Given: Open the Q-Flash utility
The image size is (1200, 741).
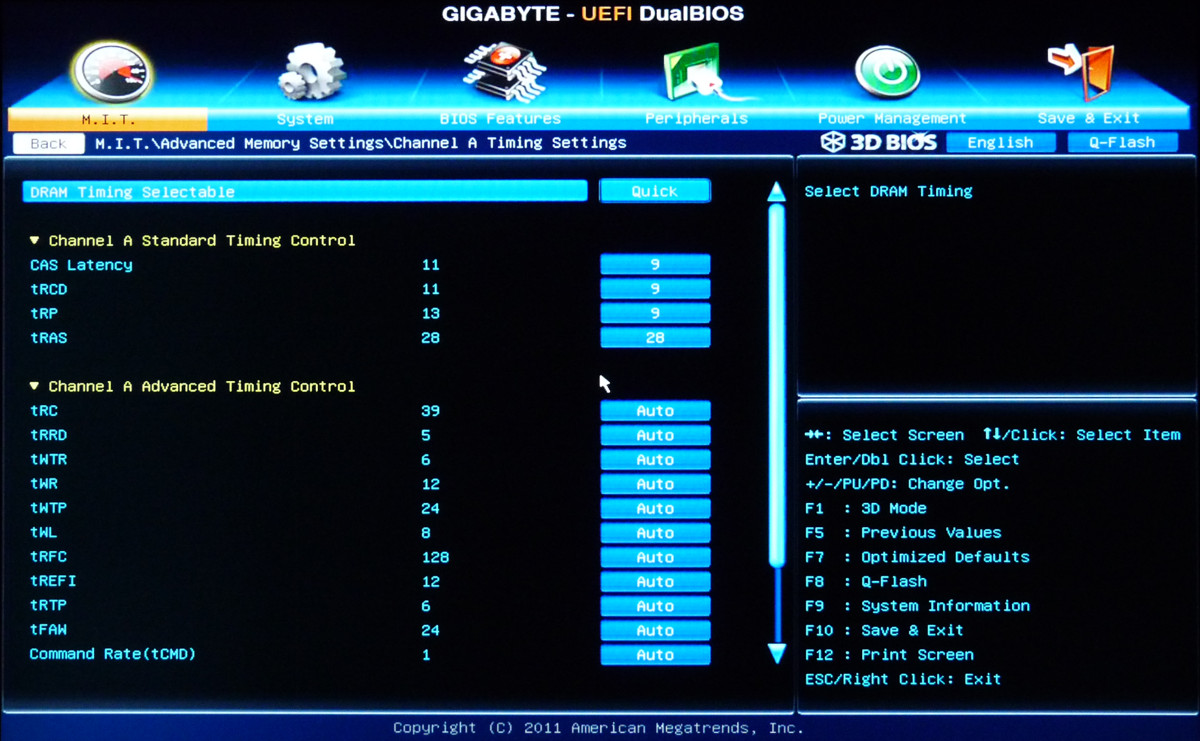Looking at the screenshot, I should click(x=1122, y=143).
